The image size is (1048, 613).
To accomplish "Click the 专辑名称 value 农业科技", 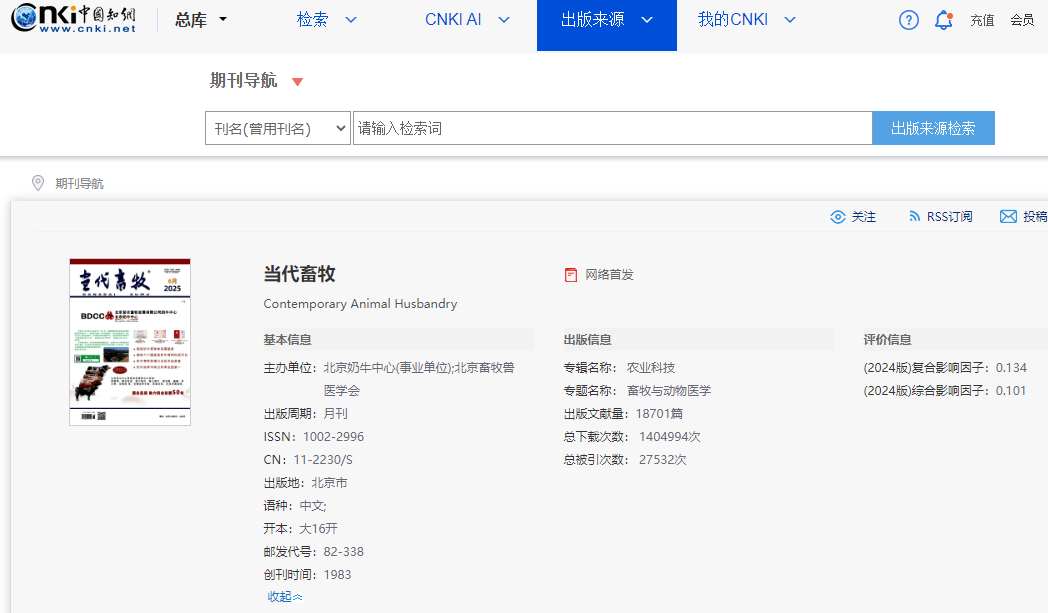I will tap(651, 368).
